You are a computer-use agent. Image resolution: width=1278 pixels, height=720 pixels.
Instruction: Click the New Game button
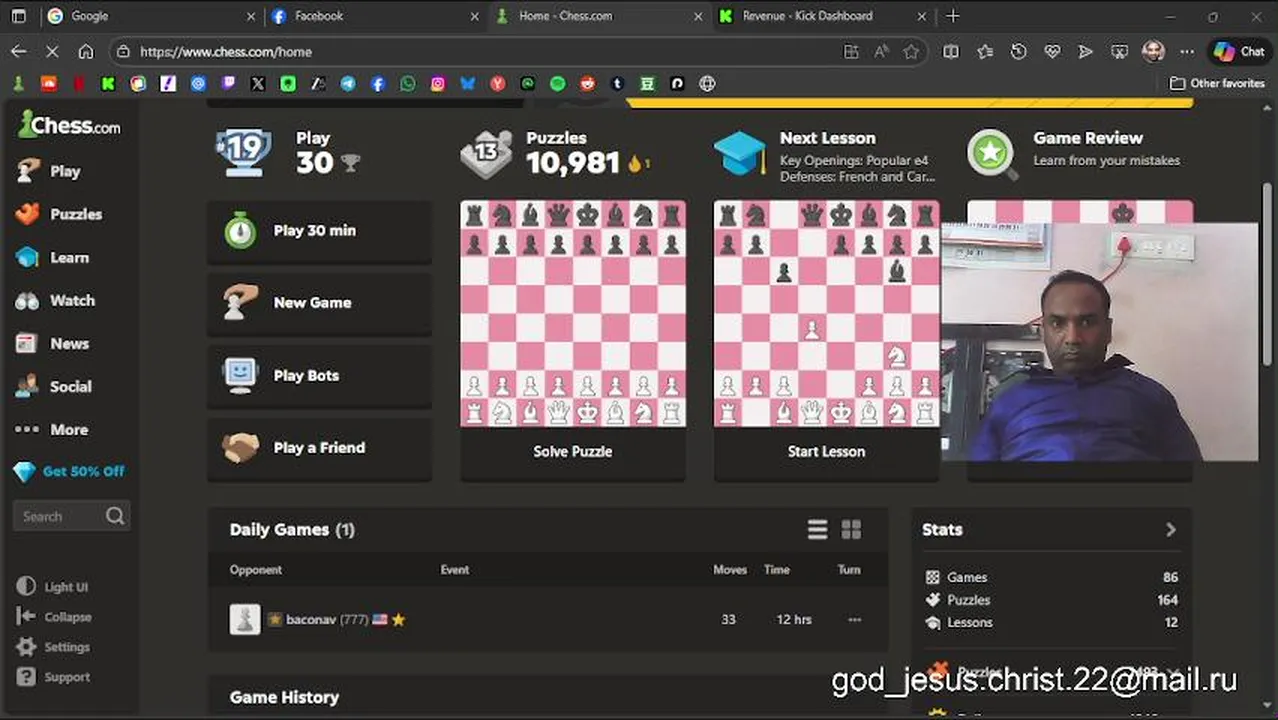click(x=319, y=303)
